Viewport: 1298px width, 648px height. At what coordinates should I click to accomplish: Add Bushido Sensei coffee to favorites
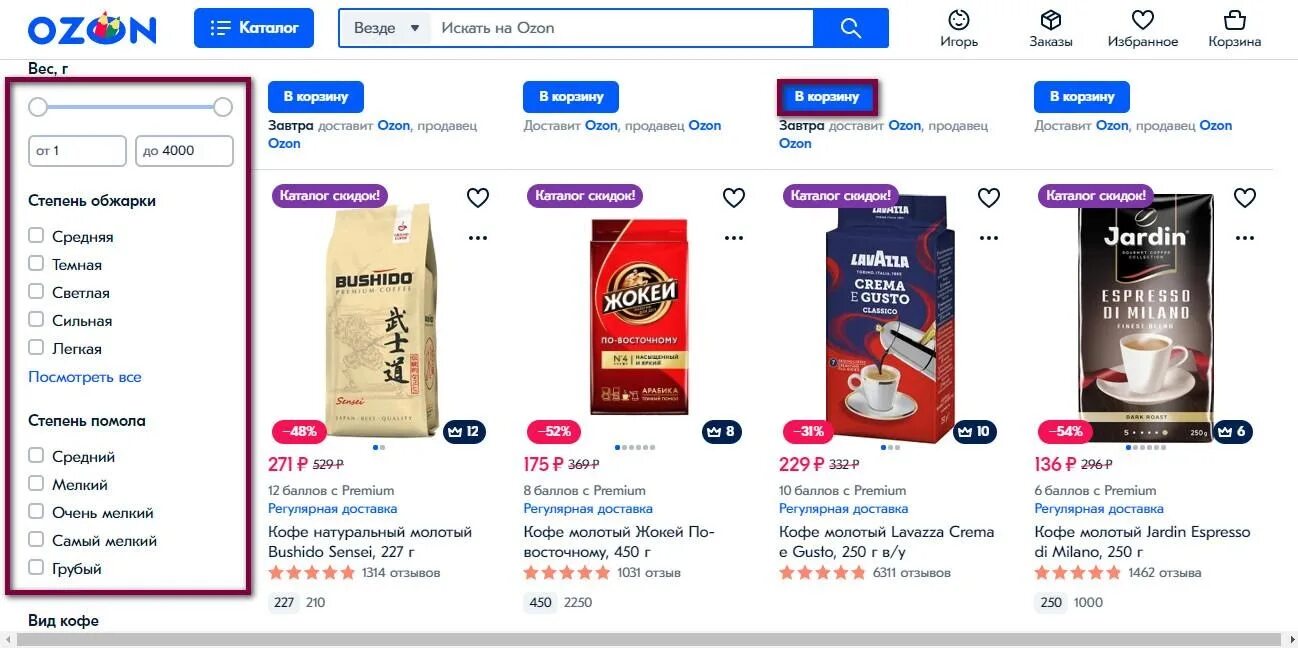[478, 198]
